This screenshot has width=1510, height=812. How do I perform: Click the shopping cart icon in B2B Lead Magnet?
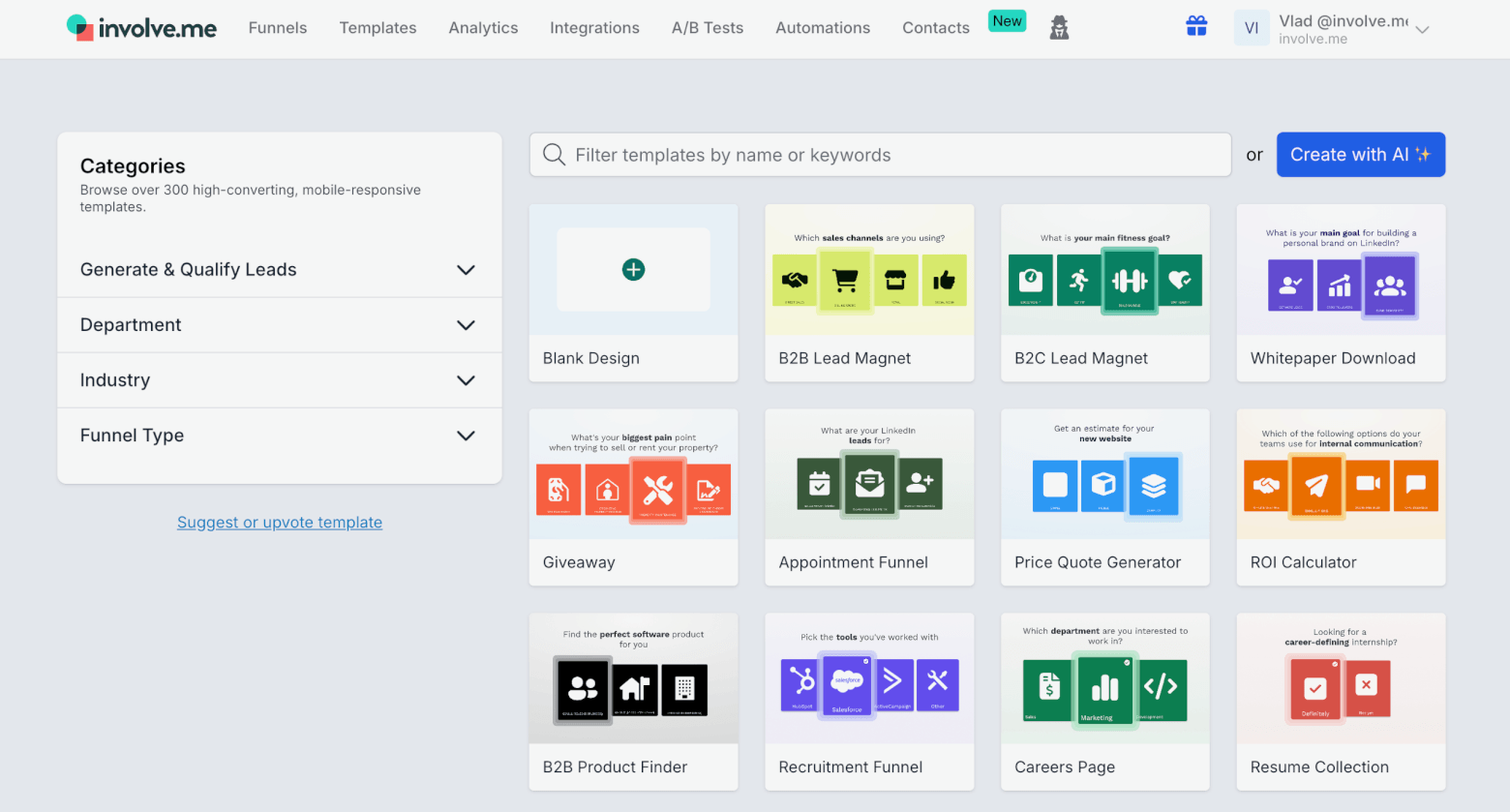[x=845, y=281]
